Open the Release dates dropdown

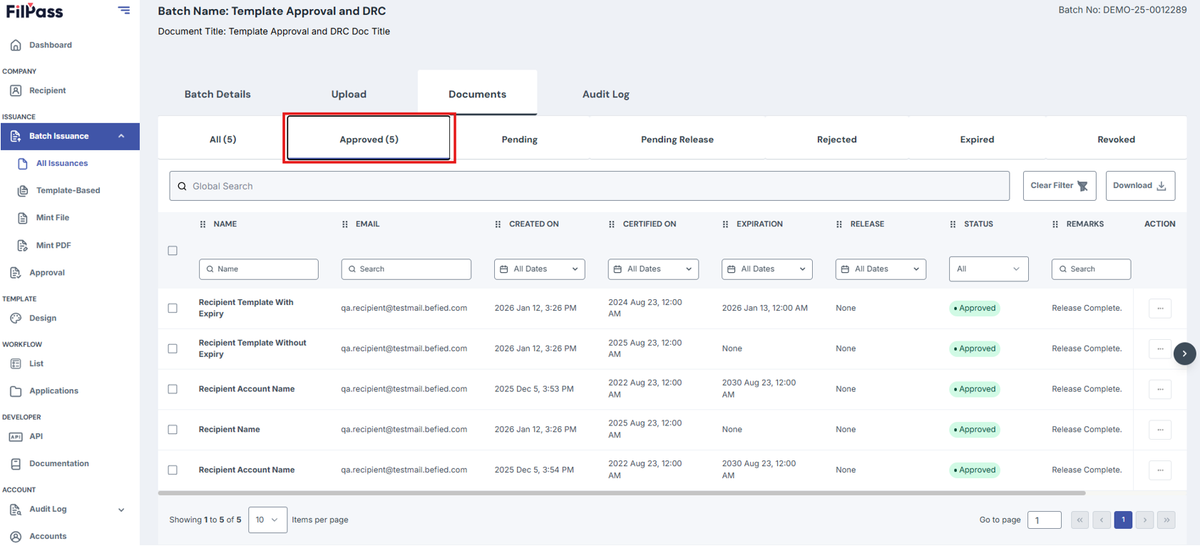click(x=881, y=269)
